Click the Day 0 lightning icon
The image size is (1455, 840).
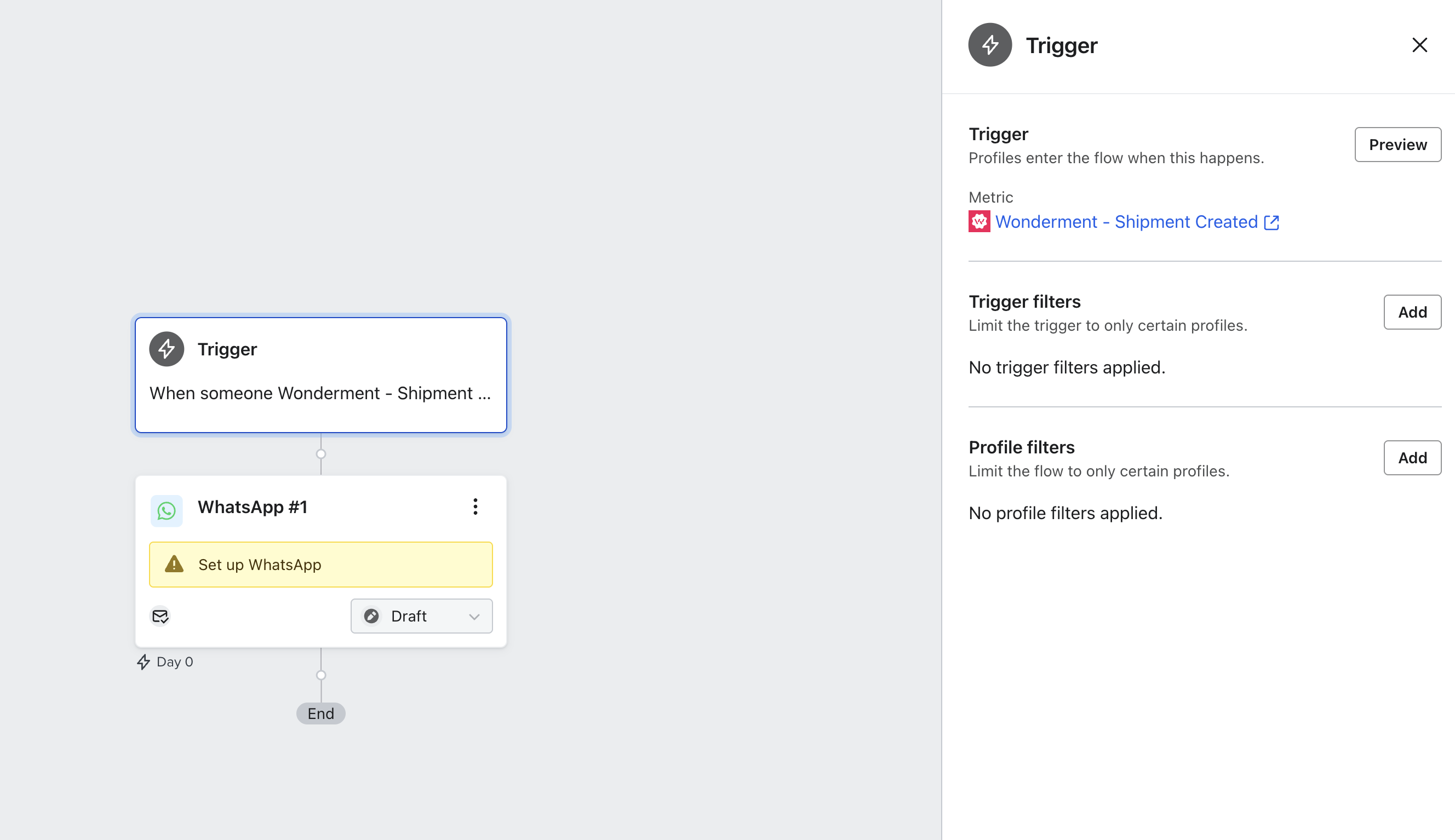(143, 661)
